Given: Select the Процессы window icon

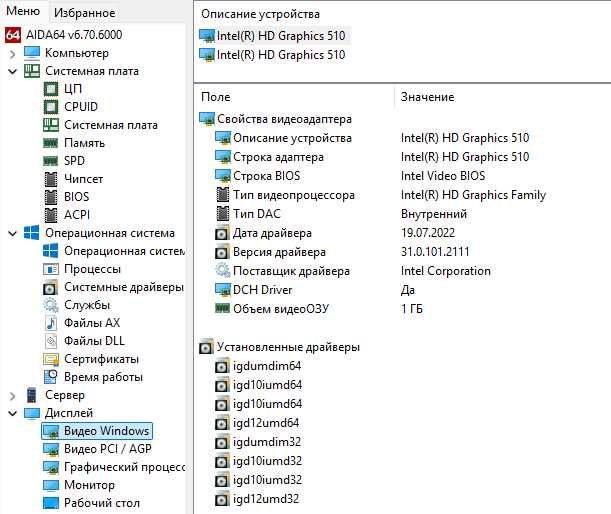Looking at the screenshot, I should click(51, 269).
